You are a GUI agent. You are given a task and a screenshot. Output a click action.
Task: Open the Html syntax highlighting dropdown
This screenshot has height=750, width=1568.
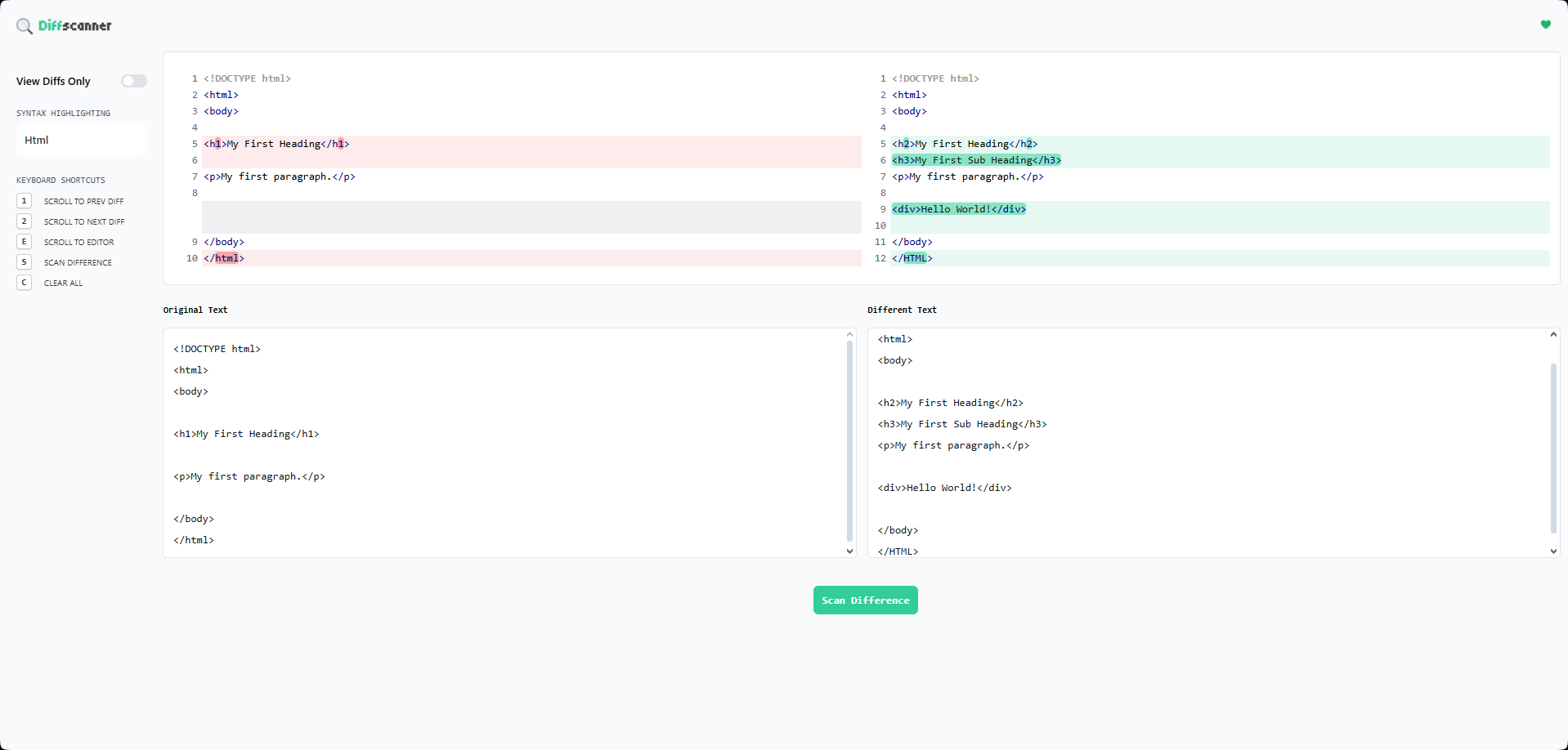point(82,140)
